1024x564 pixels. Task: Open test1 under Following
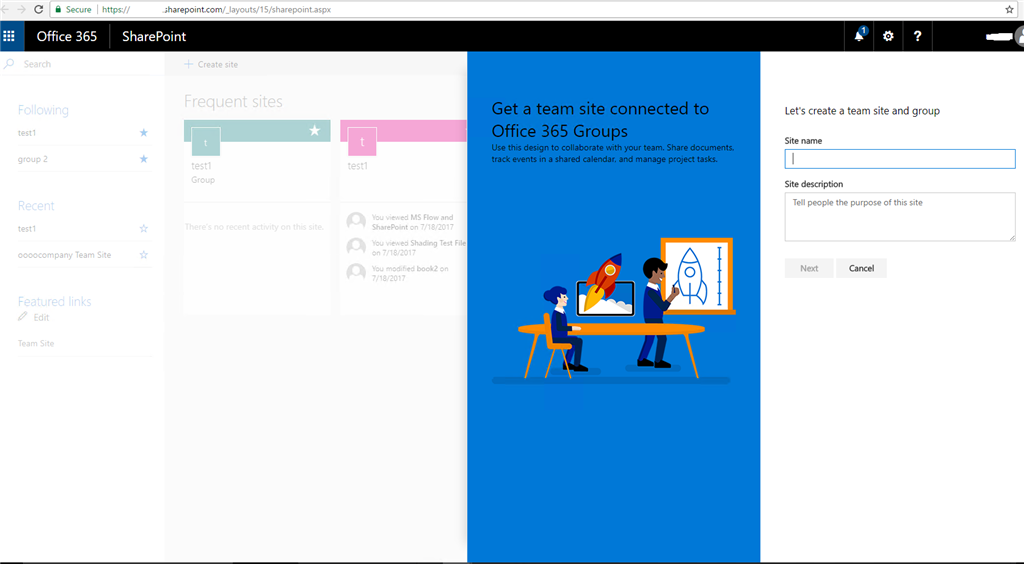point(27,133)
